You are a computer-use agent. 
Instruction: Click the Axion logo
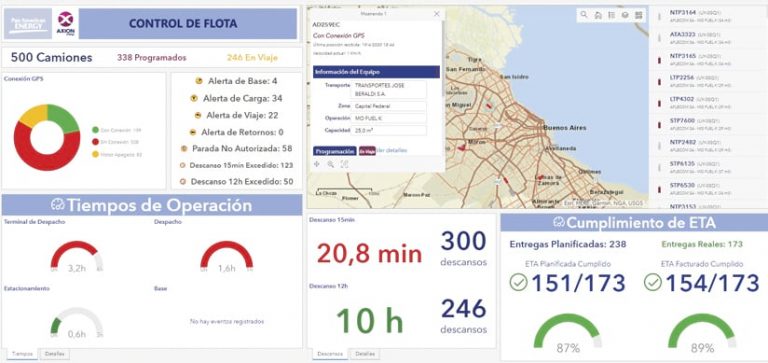[x=66, y=23]
